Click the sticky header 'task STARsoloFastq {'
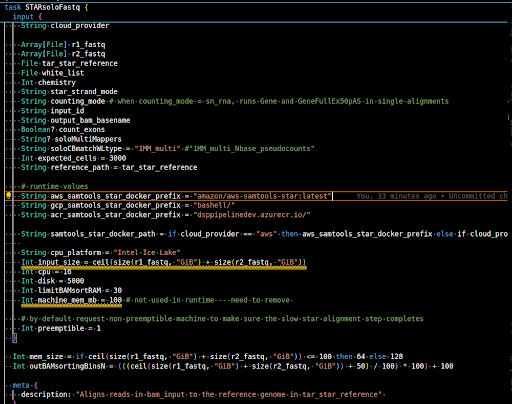 click(46, 7)
